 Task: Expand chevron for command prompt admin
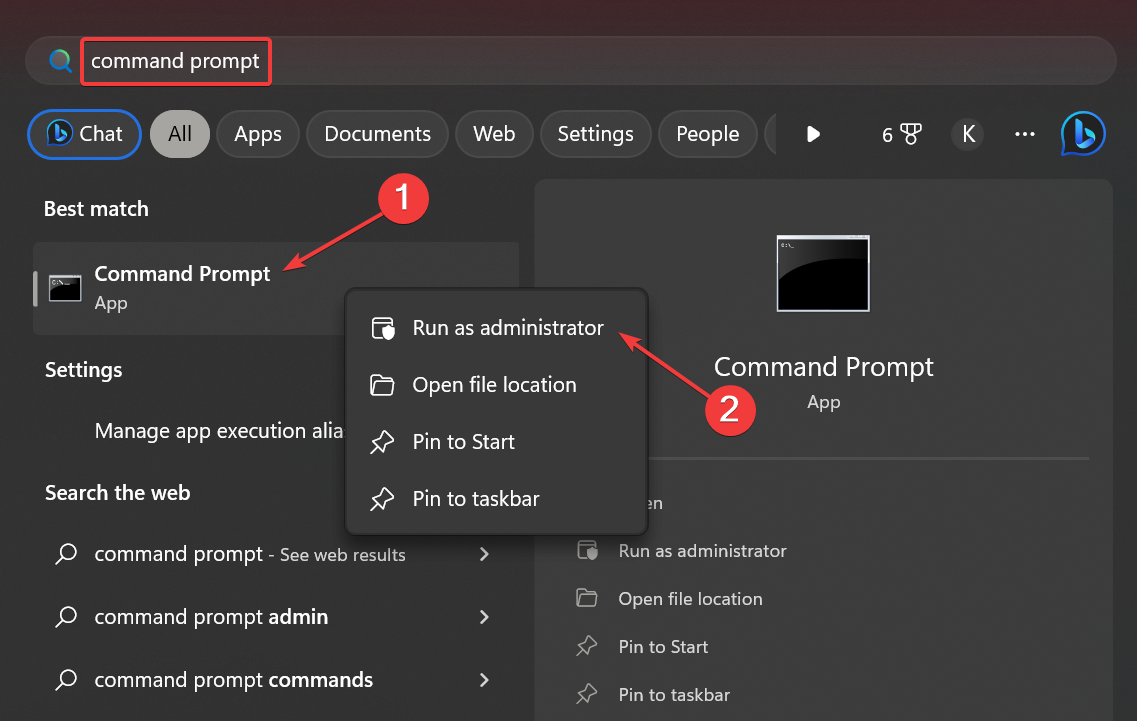(x=484, y=617)
